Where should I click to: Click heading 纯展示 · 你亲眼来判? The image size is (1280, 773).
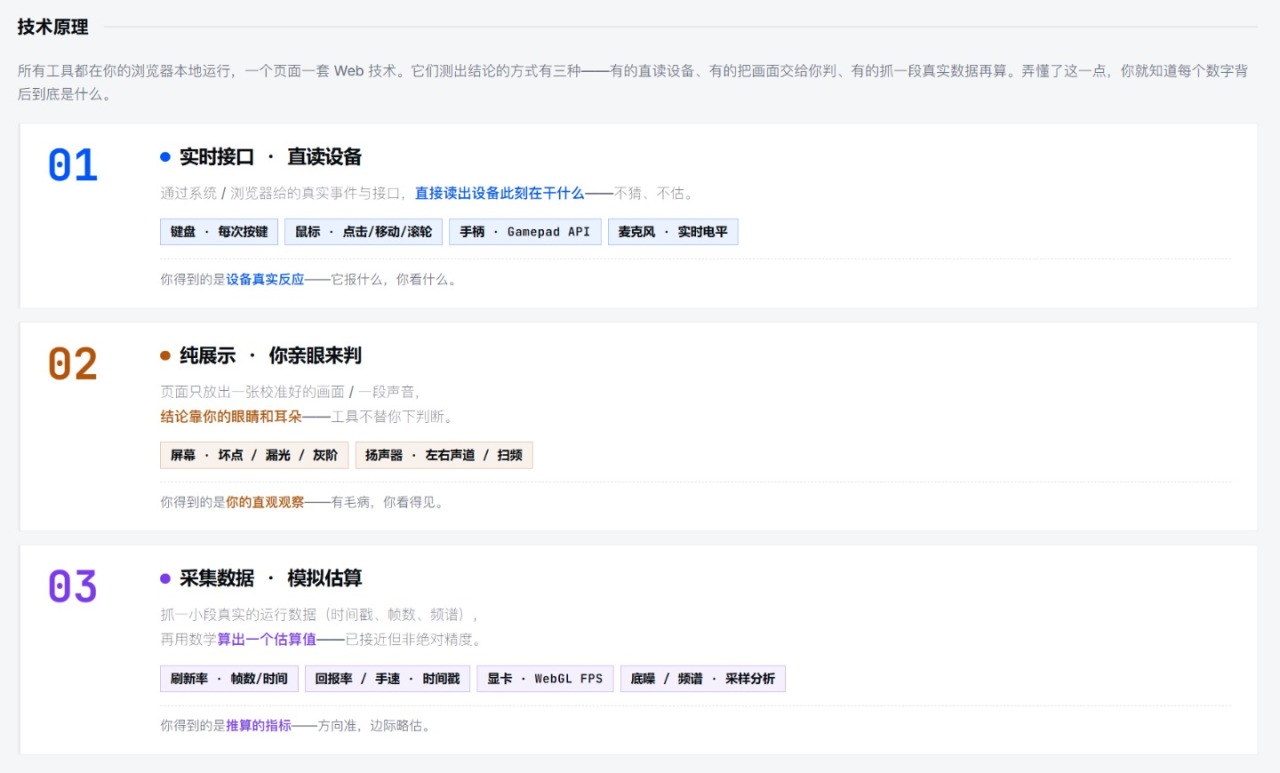pyautogui.click(x=271, y=356)
